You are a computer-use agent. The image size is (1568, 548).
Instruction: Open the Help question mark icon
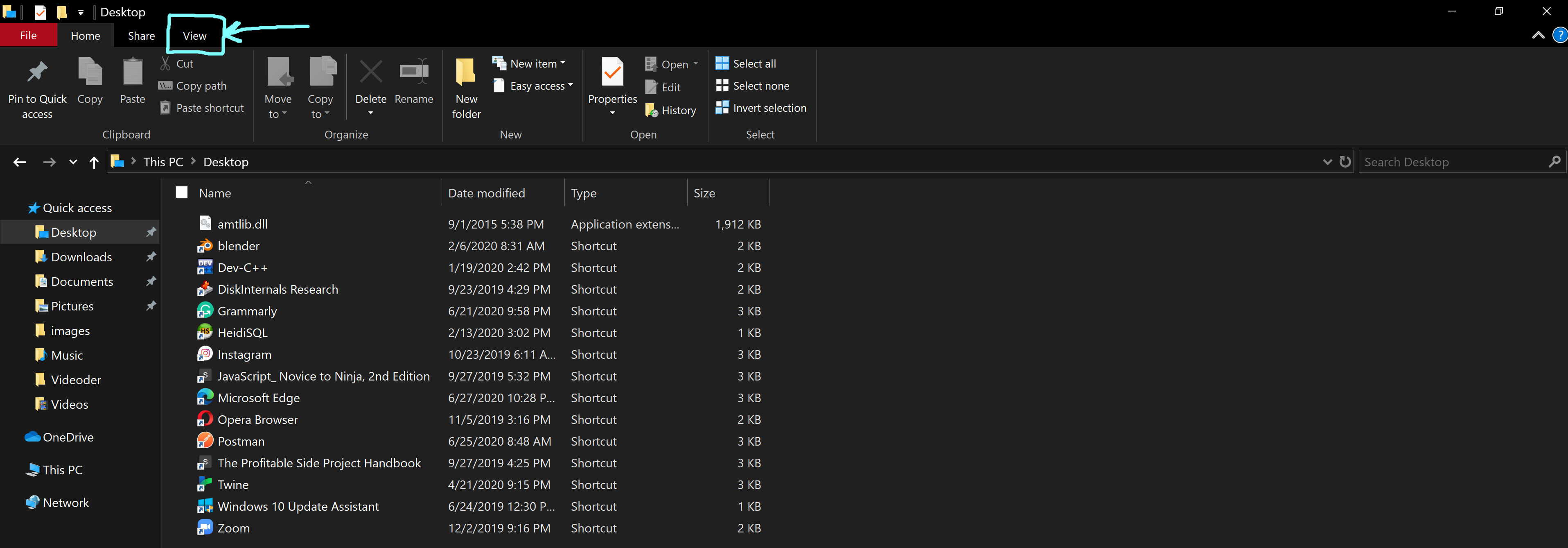(1559, 35)
